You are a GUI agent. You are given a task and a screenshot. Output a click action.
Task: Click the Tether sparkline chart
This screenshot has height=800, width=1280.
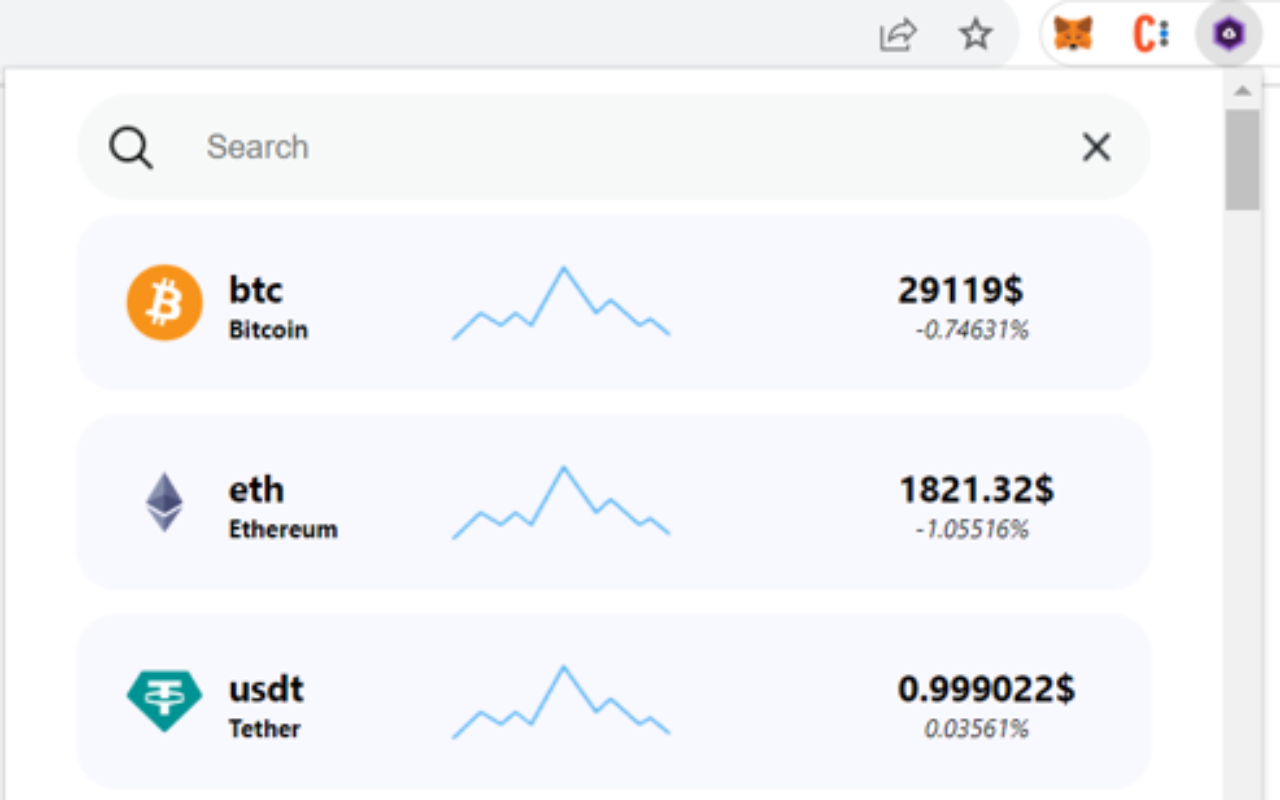pos(561,703)
